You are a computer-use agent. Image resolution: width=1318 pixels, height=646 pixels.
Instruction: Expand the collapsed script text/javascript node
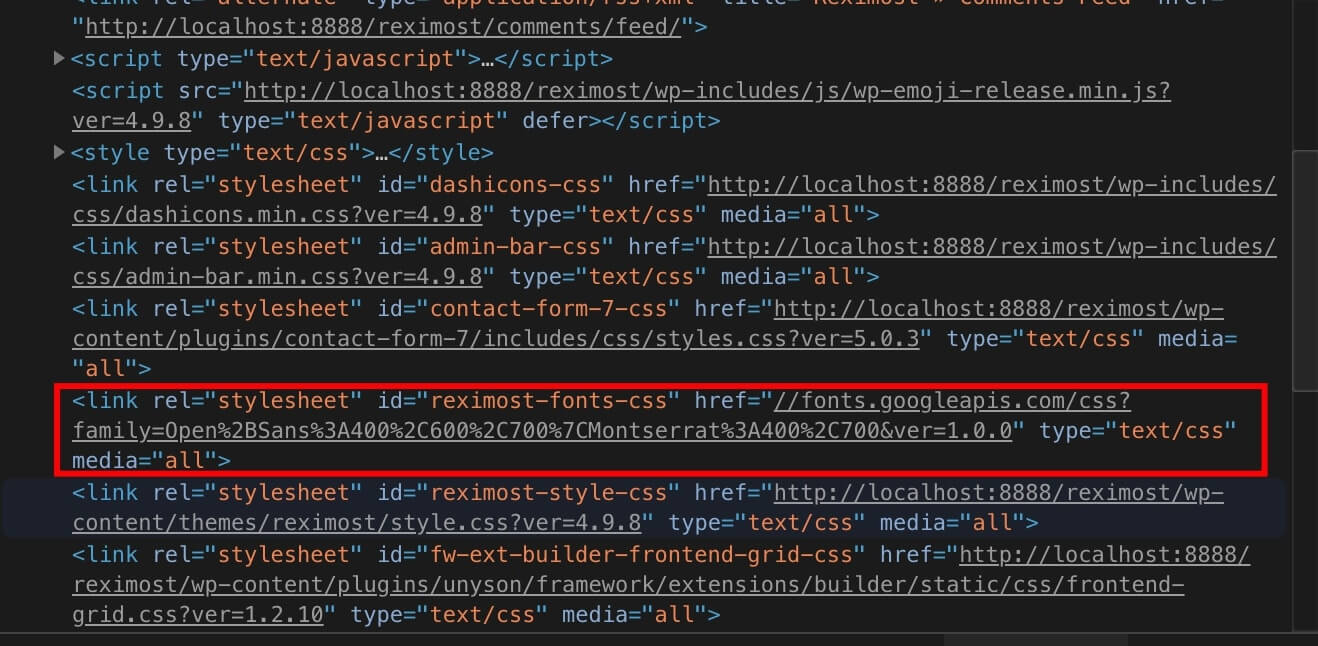[59, 59]
